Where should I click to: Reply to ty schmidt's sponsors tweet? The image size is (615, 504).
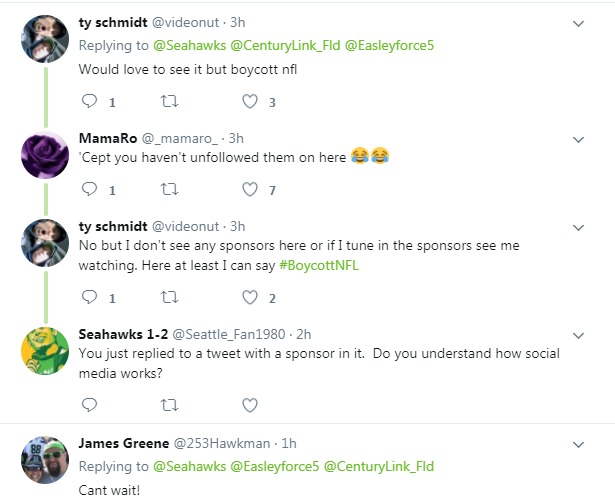click(89, 297)
